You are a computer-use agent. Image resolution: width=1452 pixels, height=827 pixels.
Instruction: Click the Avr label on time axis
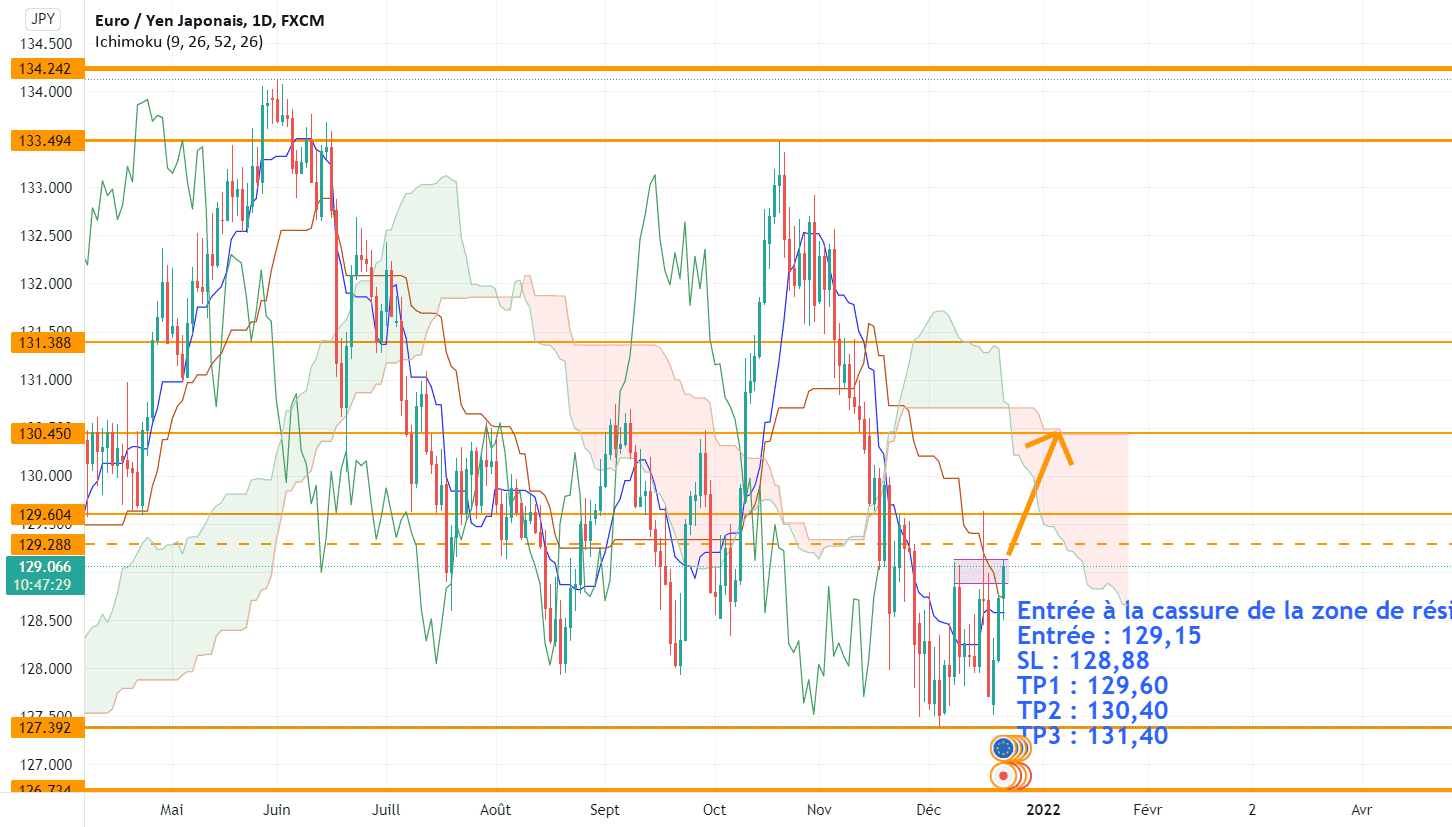(x=1360, y=809)
